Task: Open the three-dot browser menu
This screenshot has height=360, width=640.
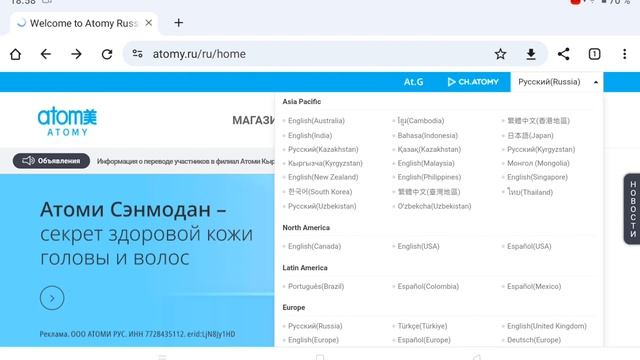Action: [624, 54]
